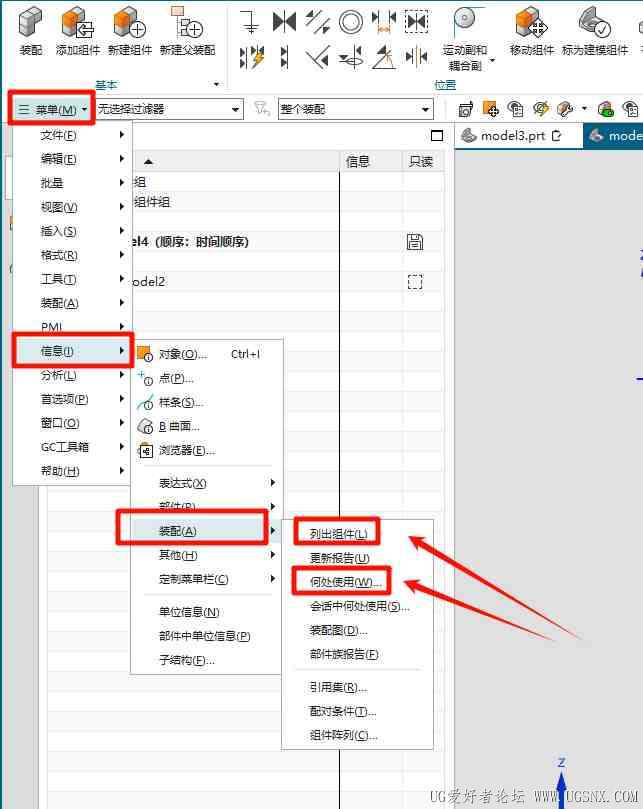This screenshot has width=643, height=809.
Task: Open the 工具(T) menu item
Action: pyautogui.click(x=72, y=279)
